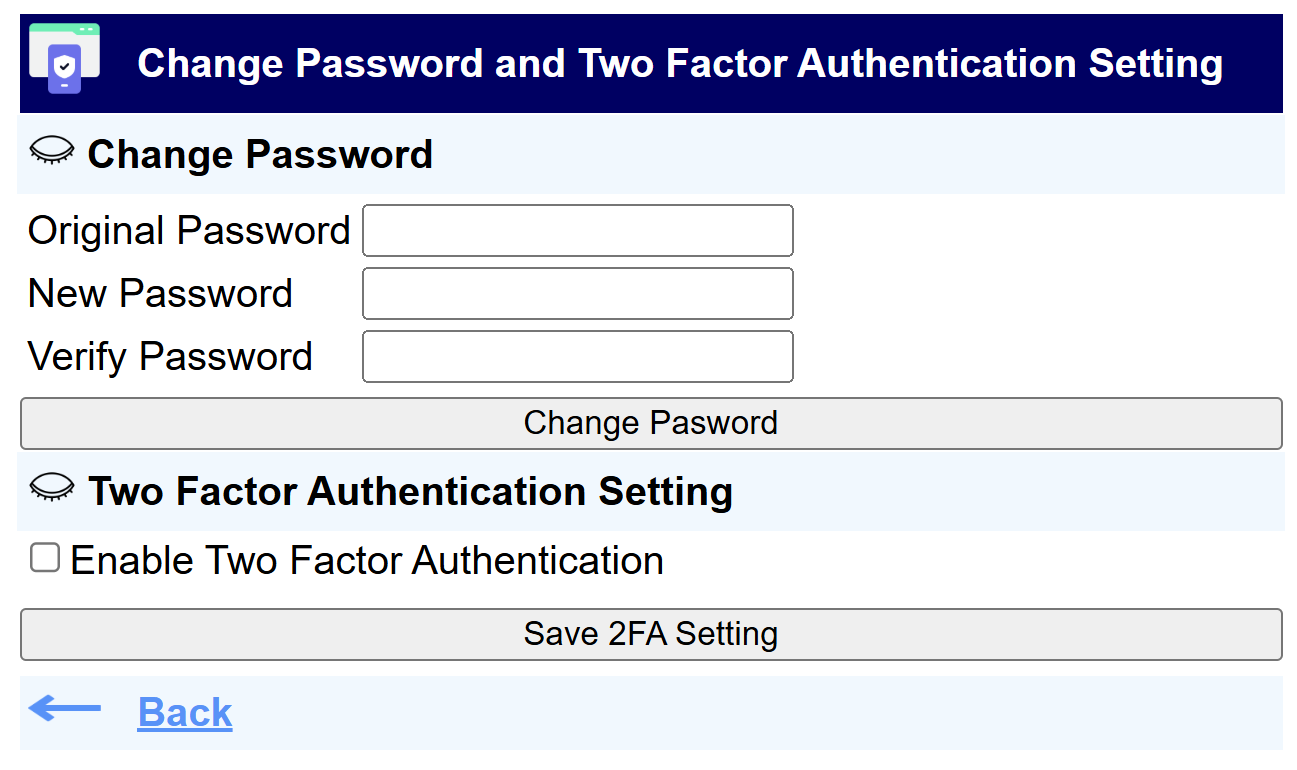Follow the Back link
Screen dimensions: 1297x770
click(185, 712)
